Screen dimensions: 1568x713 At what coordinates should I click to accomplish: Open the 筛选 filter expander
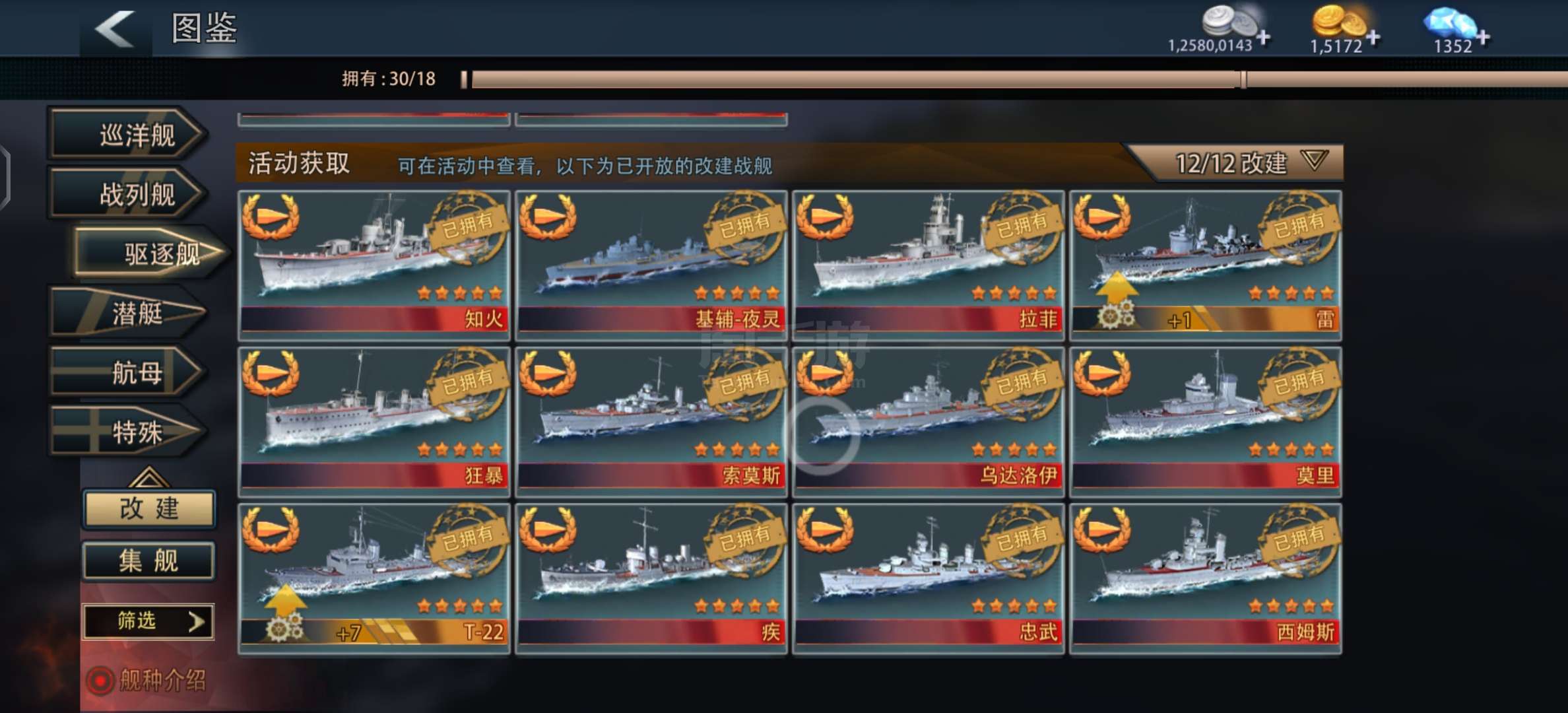point(148,621)
